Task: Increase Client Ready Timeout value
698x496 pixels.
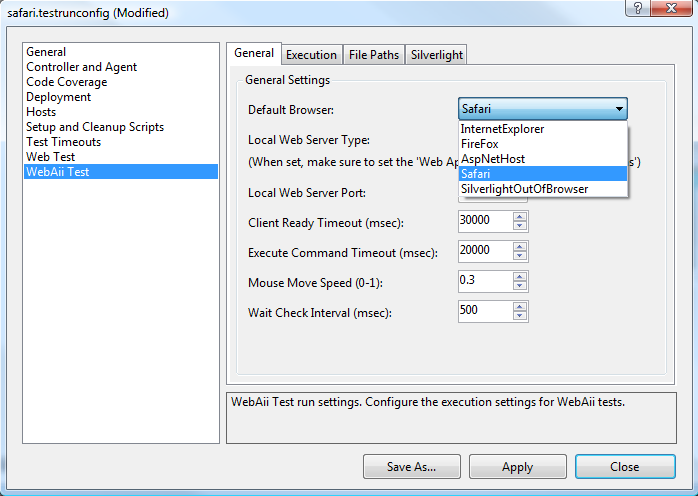Action: click(x=520, y=216)
